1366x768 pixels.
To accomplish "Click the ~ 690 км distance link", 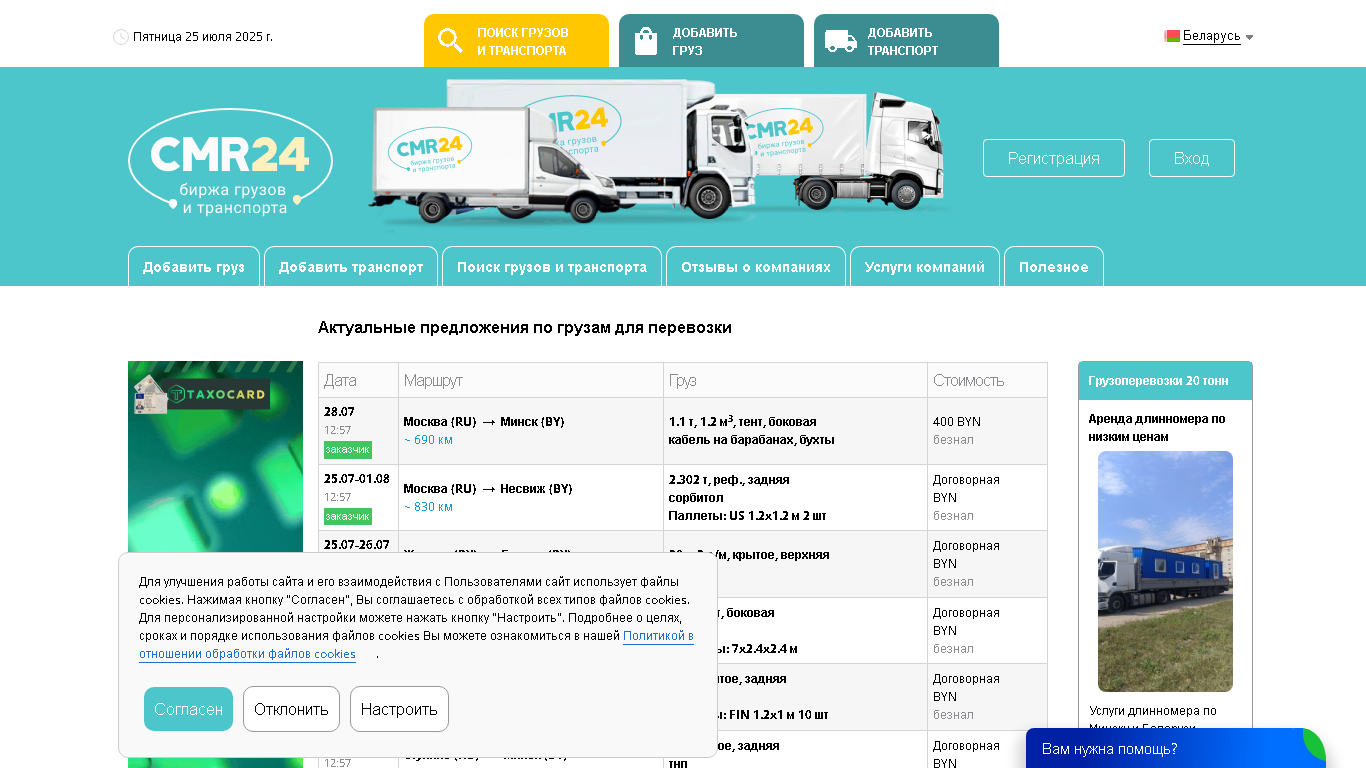I will point(428,440).
